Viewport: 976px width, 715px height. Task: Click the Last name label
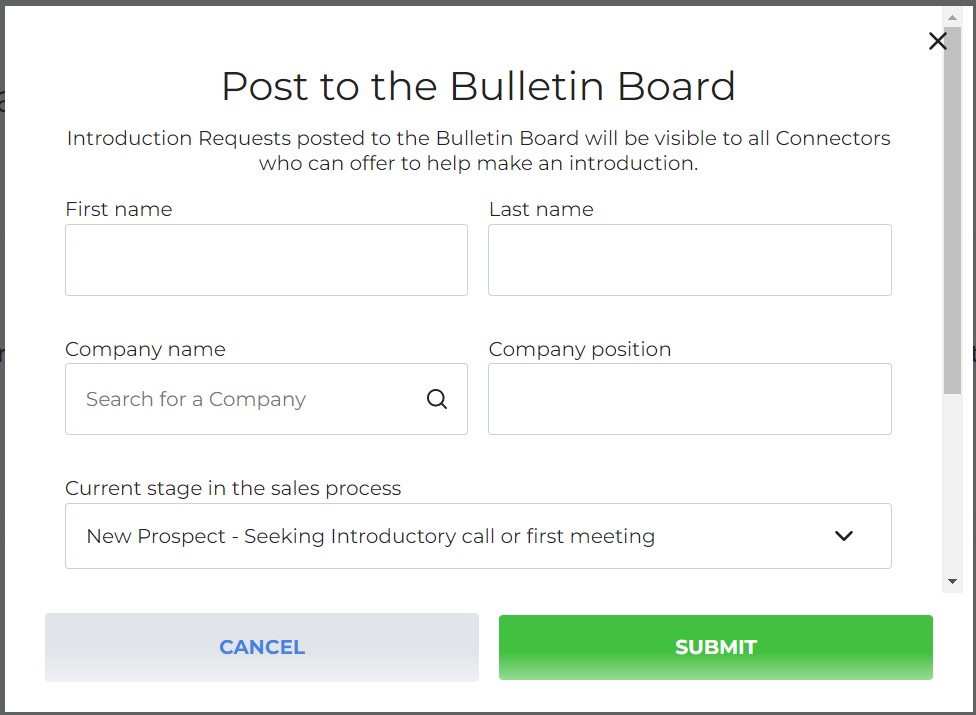click(541, 209)
